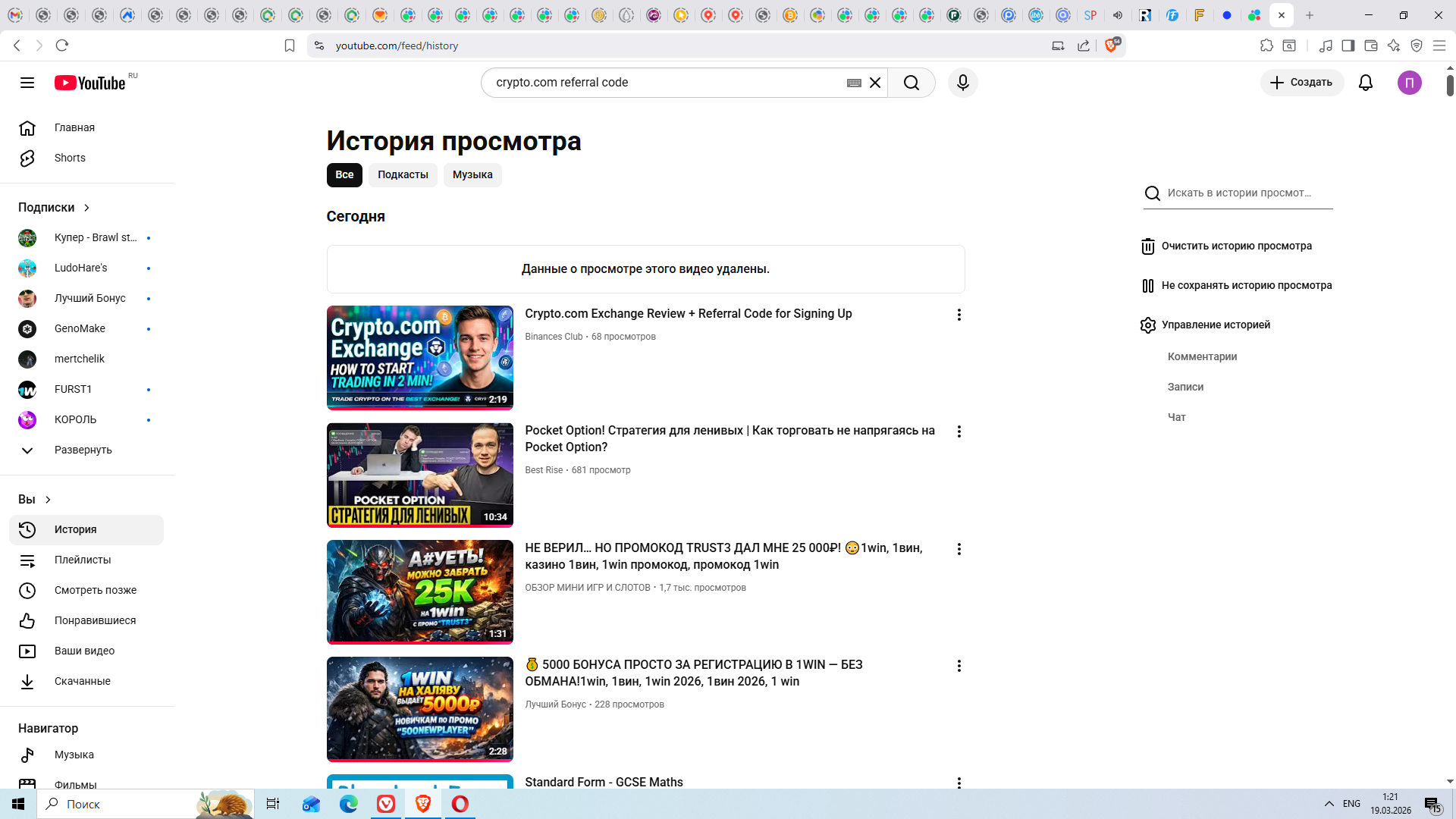Image resolution: width=1456 pixels, height=819 pixels.
Task: Toggle the browser sidebar panel icon
Action: point(1348,45)
